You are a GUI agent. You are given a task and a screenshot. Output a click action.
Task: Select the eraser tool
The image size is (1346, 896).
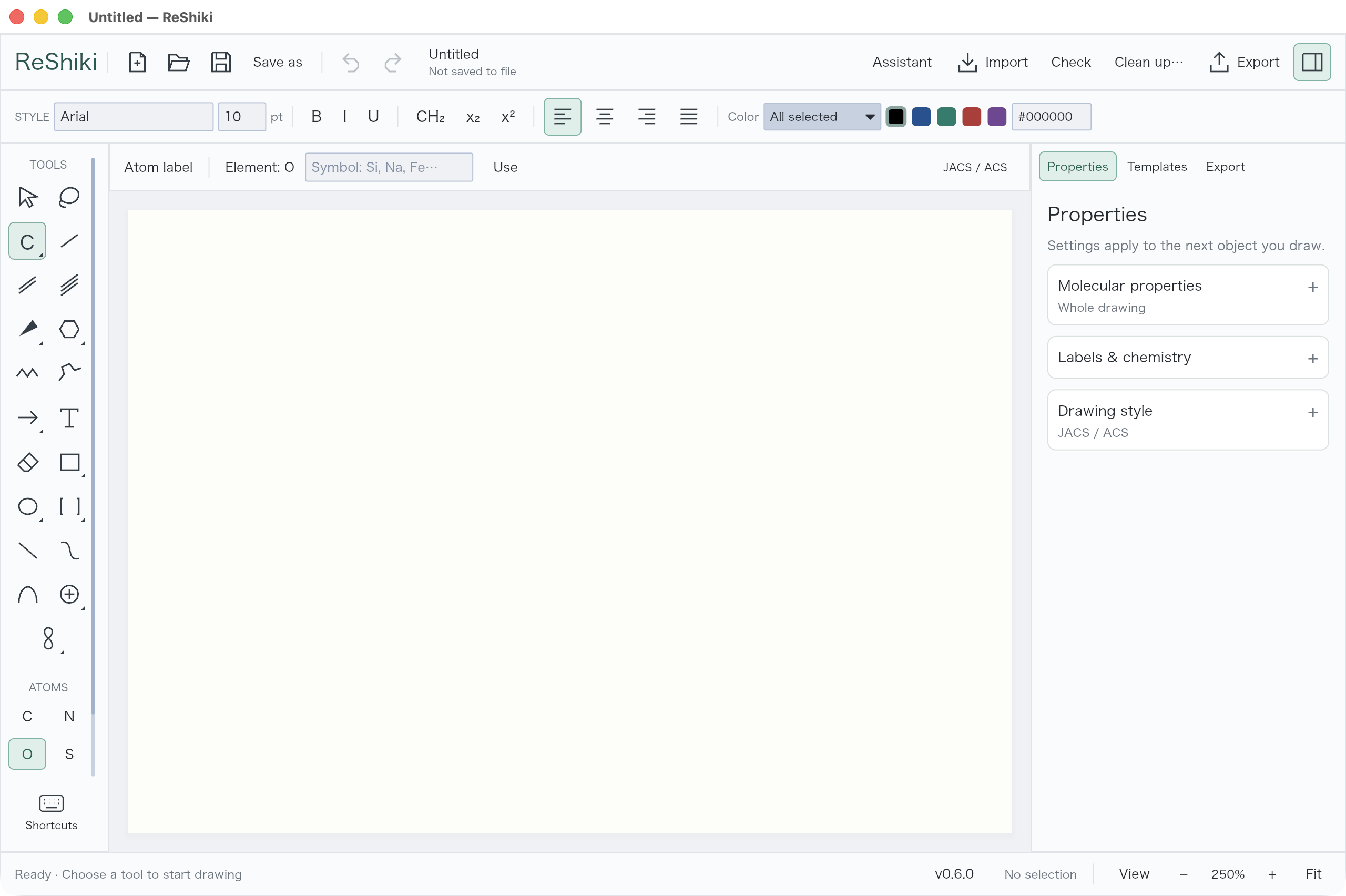27,462
